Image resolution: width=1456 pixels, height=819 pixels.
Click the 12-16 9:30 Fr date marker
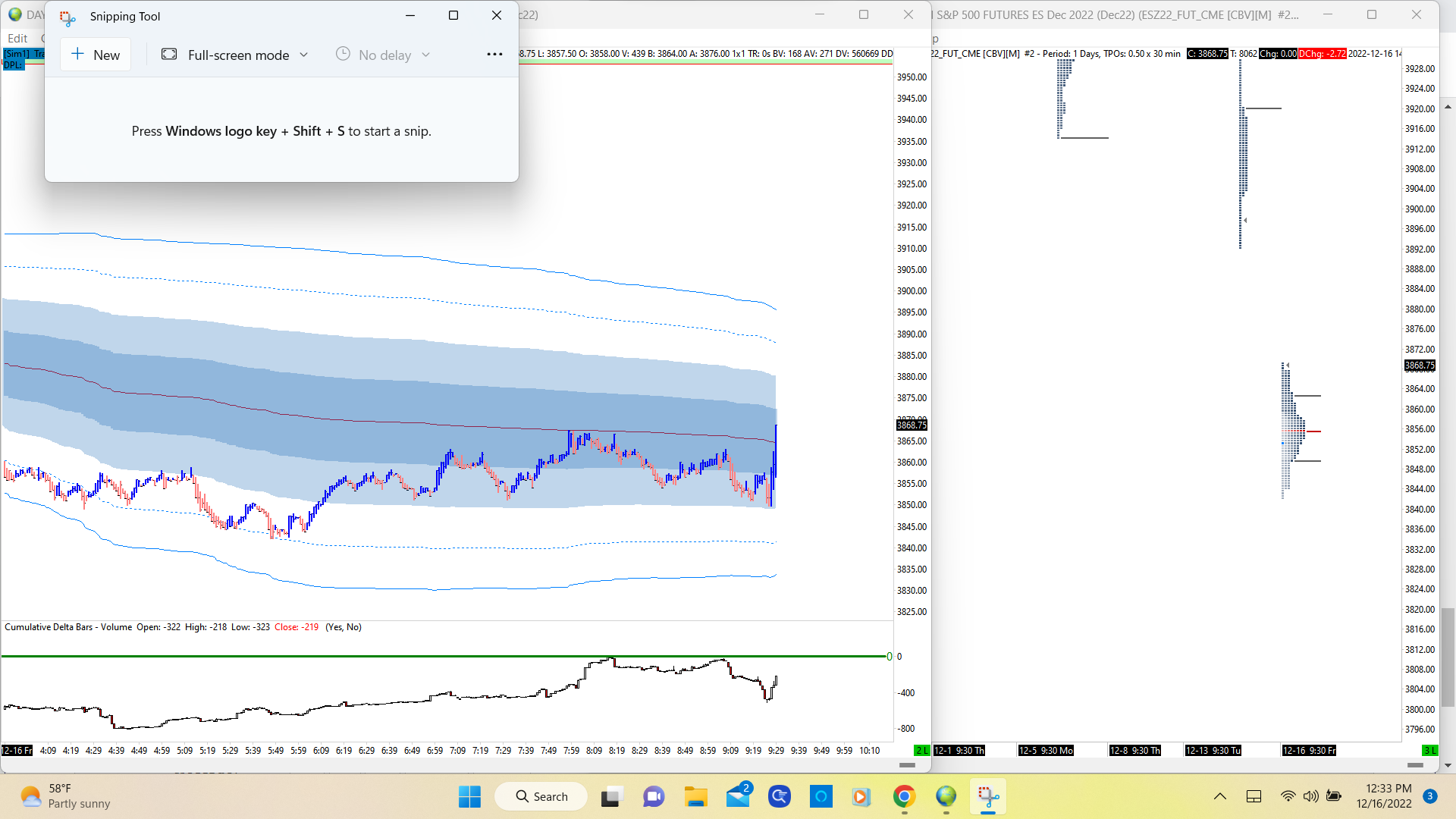tap(1309, 750)
